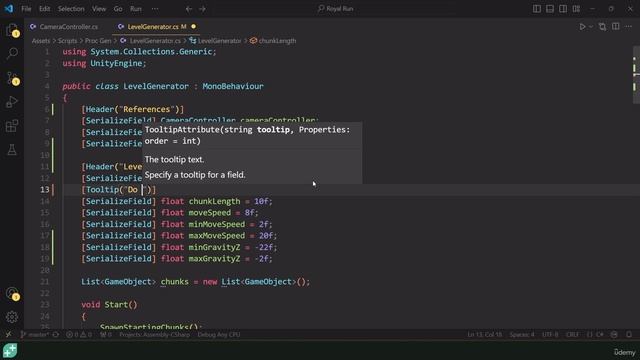Click on maxGravityZ on line 19
The width and height of the screenshot is (640, 360).
point(214,259)
